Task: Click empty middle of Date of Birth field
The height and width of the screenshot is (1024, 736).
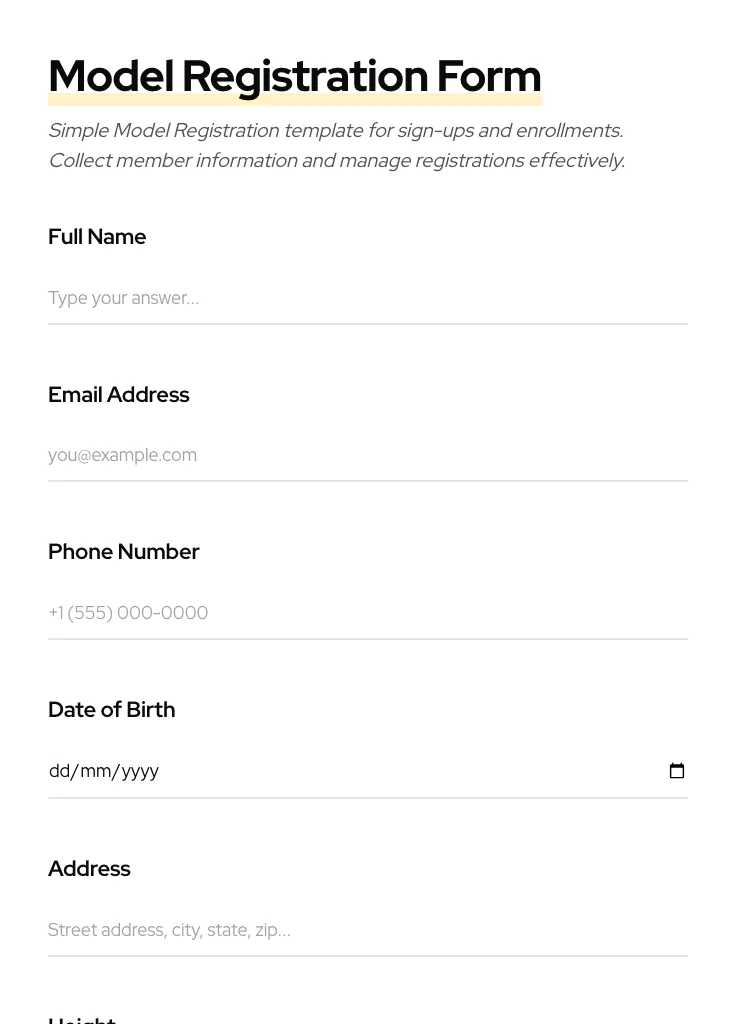Action: tap(400, 771)
